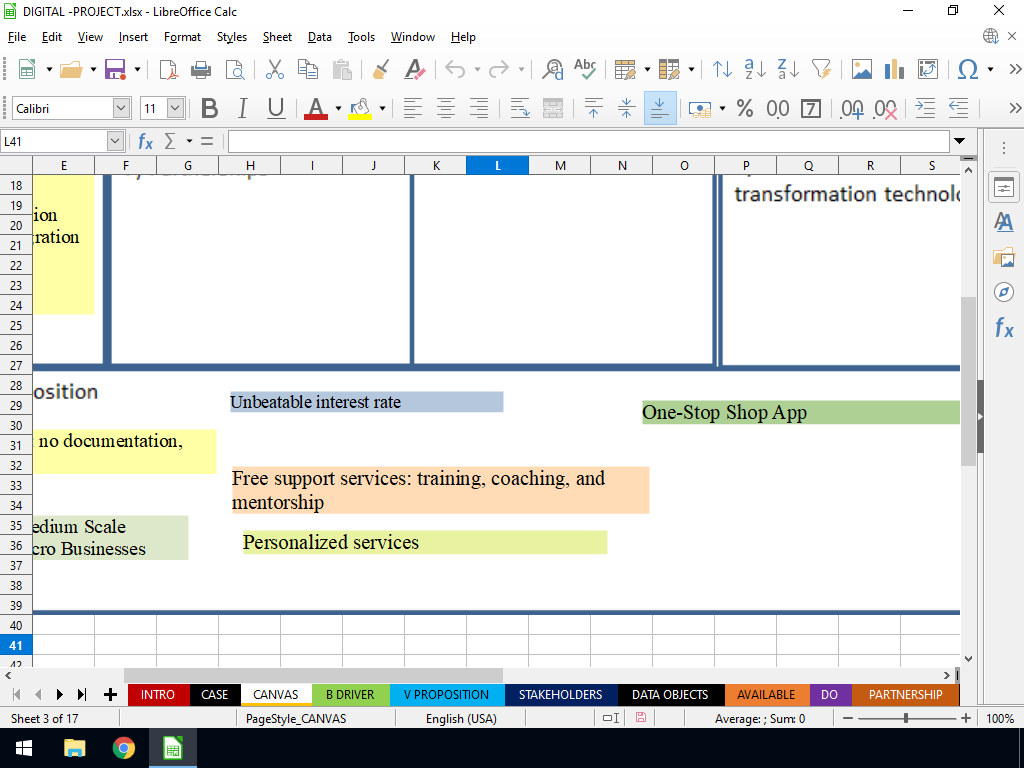
Task: Open sidebar Navigator compass icon
Action: click(x=1004, y=292)
